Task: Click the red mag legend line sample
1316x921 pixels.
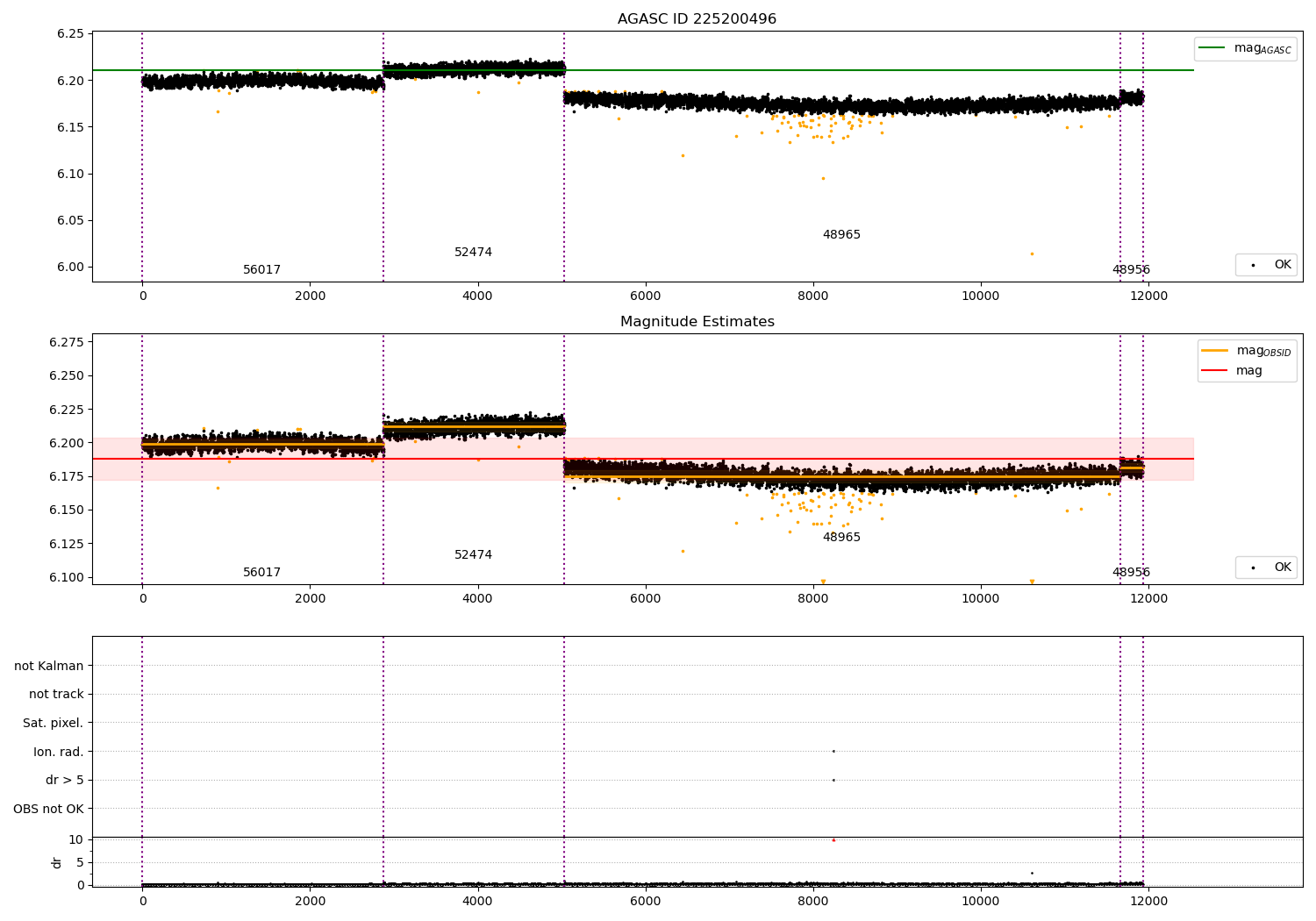Action: [x=1214, y=370]
